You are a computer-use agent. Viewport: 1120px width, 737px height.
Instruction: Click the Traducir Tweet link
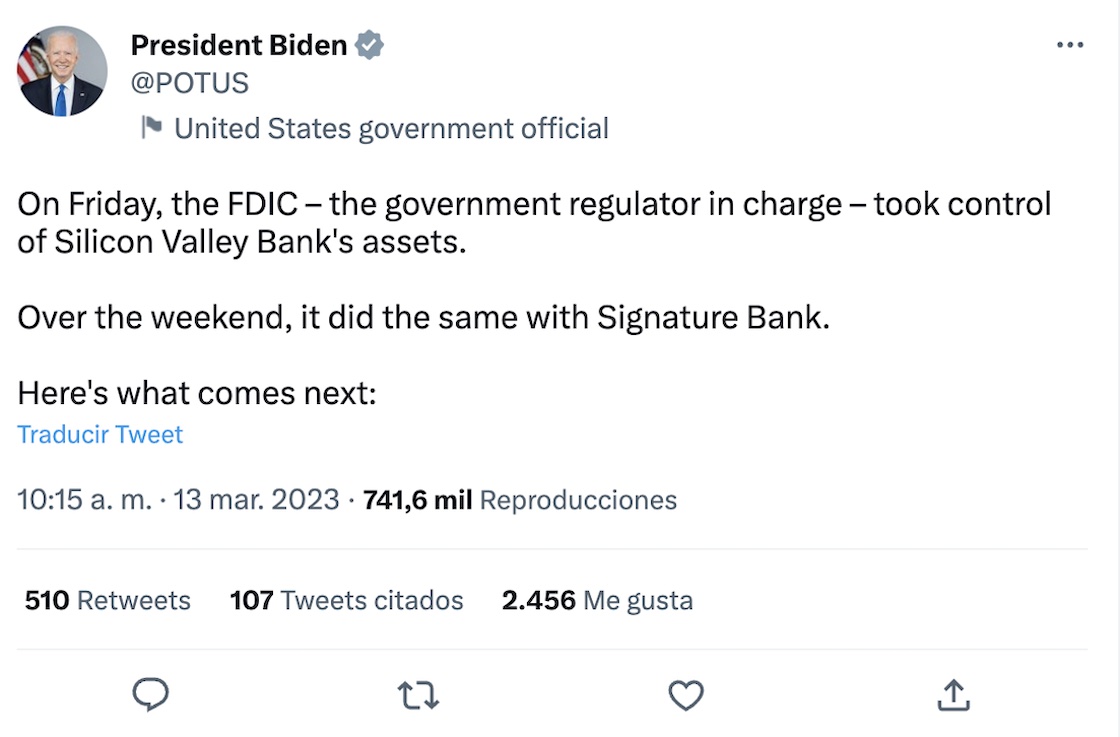(x=100, y=434)
